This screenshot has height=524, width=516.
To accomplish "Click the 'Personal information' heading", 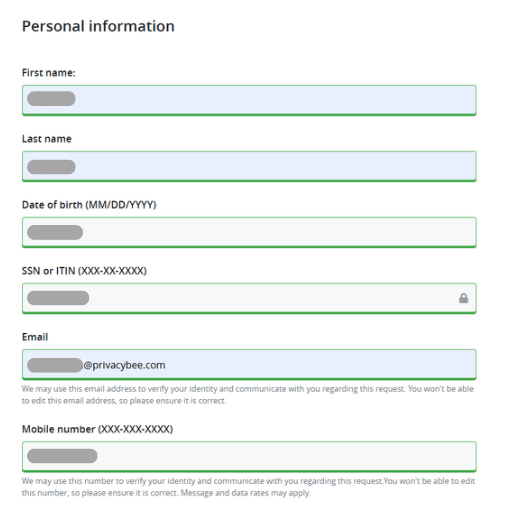I will (98, 26).
